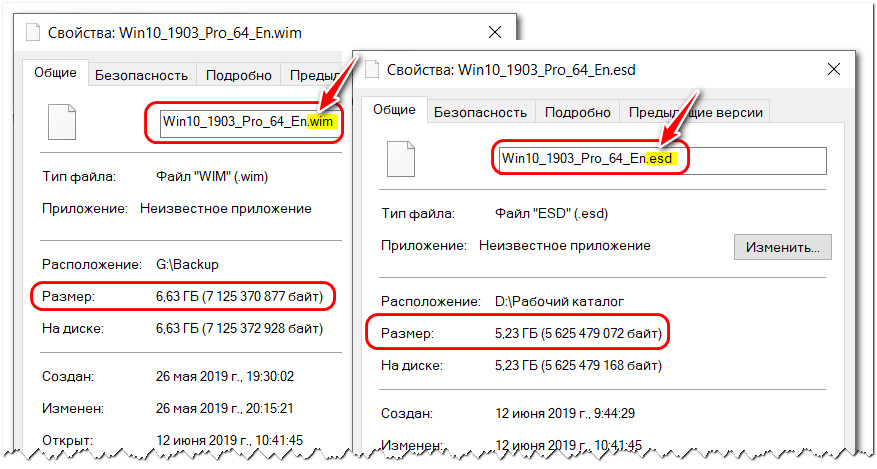
Task: Open the Общие tab in the esd window
Action: point(394,110)
